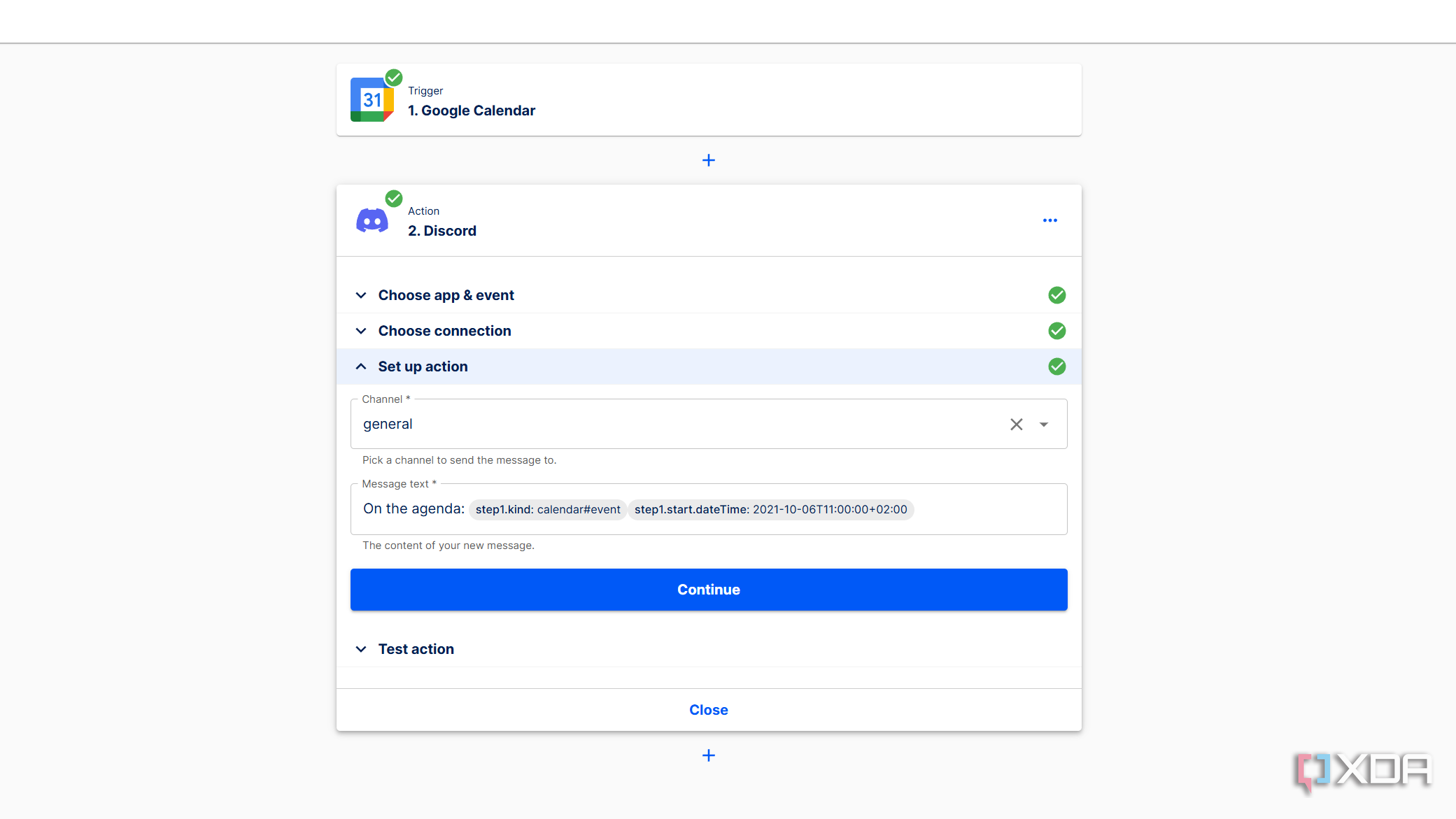The height and width of the screenshot is (819, 1456).
Task: Click the Choose app & event green checkmark
Action: (1057, 295)
